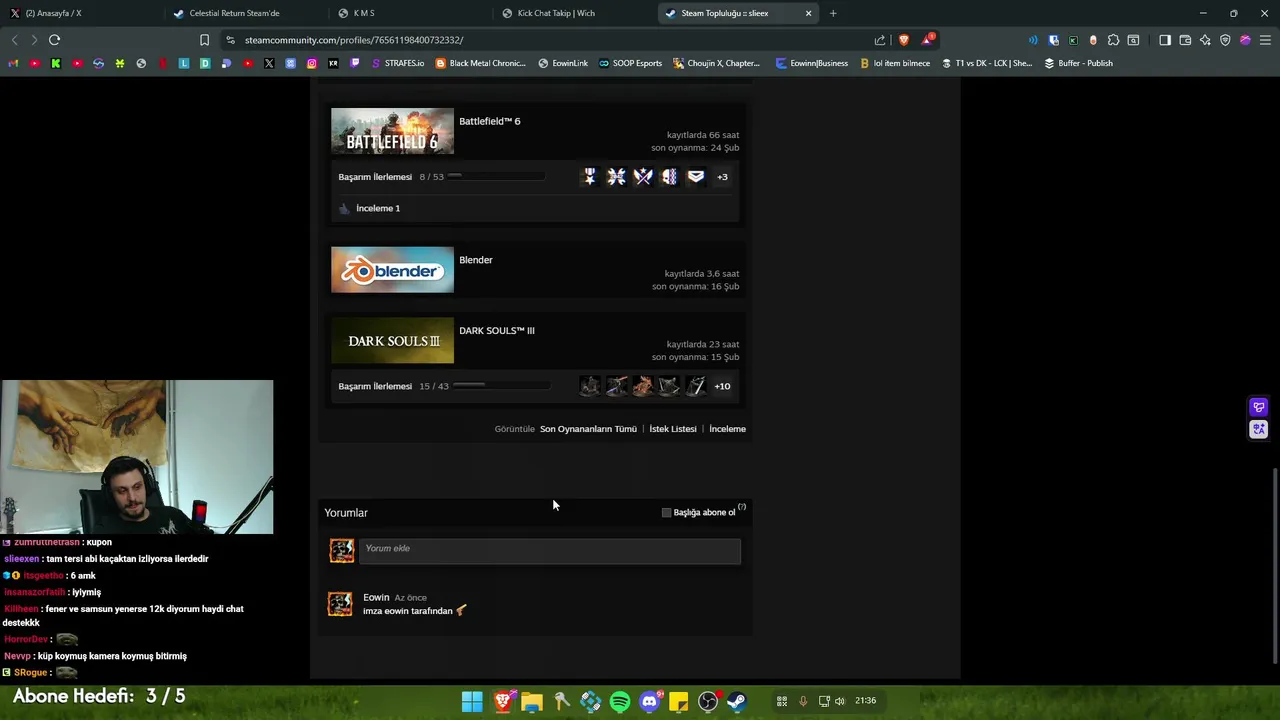Click the translate icon on right edge

click(x=1259, y=429)
